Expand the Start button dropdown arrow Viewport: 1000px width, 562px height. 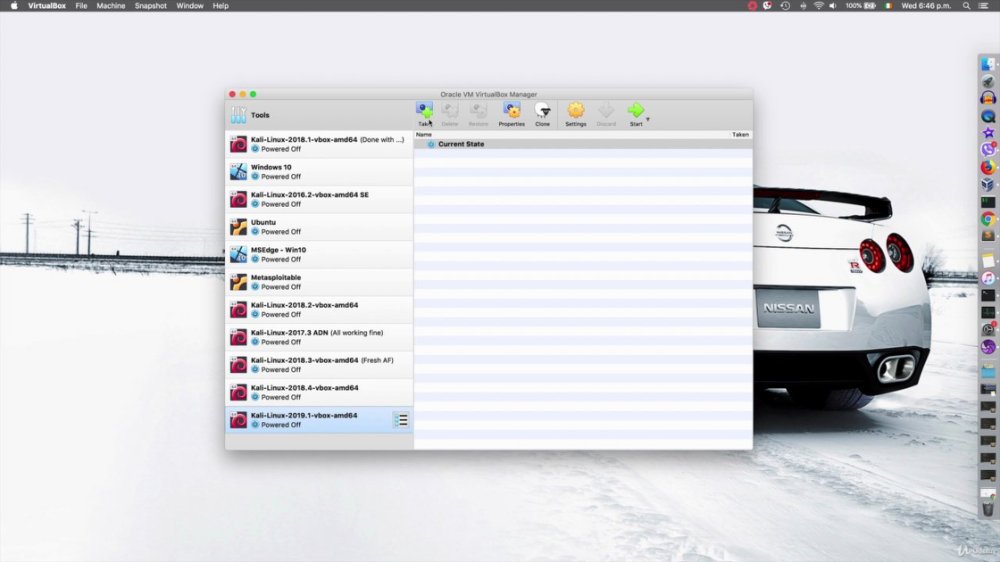648,119
